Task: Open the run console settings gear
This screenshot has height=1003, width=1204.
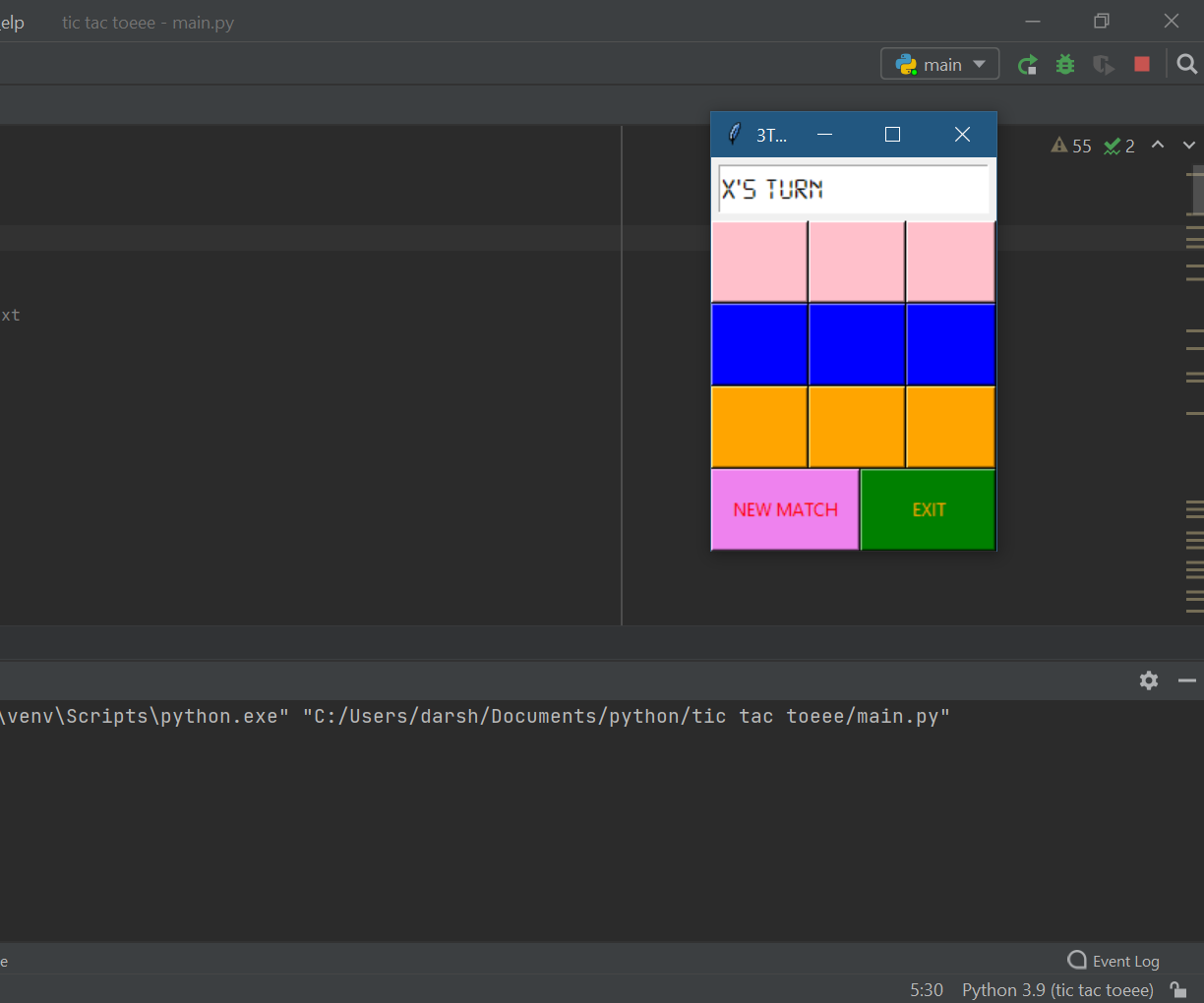Action: point(1148,680)
